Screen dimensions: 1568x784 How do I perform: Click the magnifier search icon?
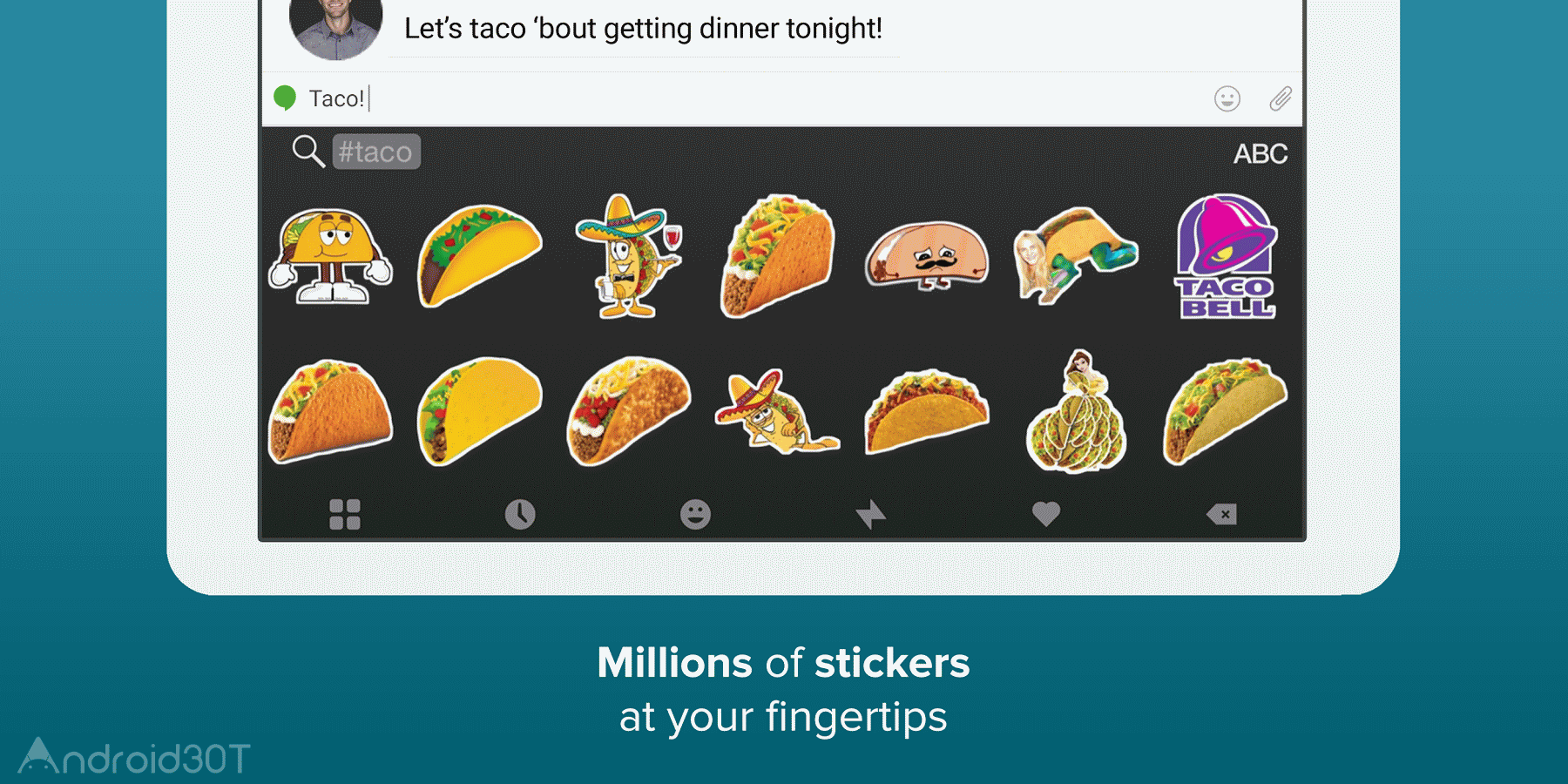308,151
